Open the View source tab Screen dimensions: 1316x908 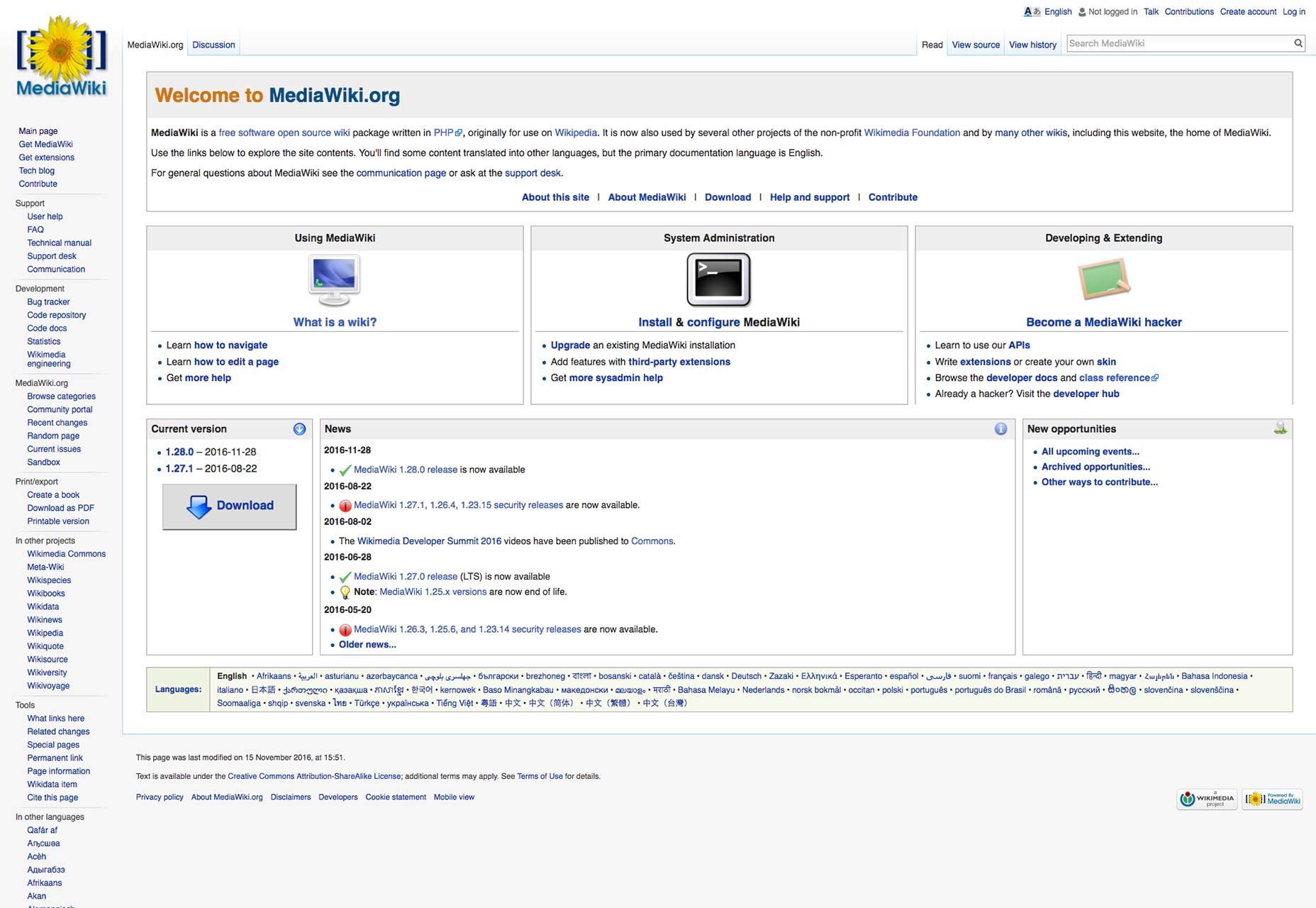tap(976, 45)
